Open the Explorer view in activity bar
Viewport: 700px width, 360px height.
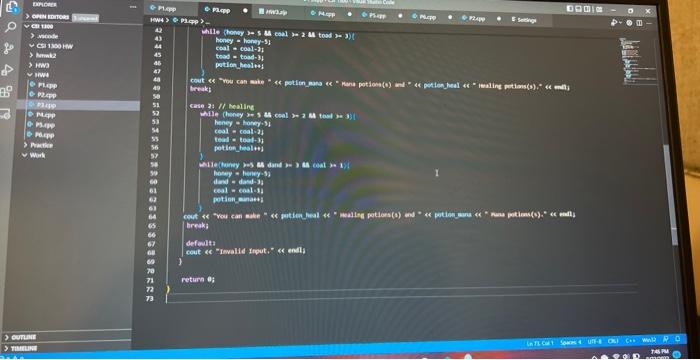click(x=11, y=8)
